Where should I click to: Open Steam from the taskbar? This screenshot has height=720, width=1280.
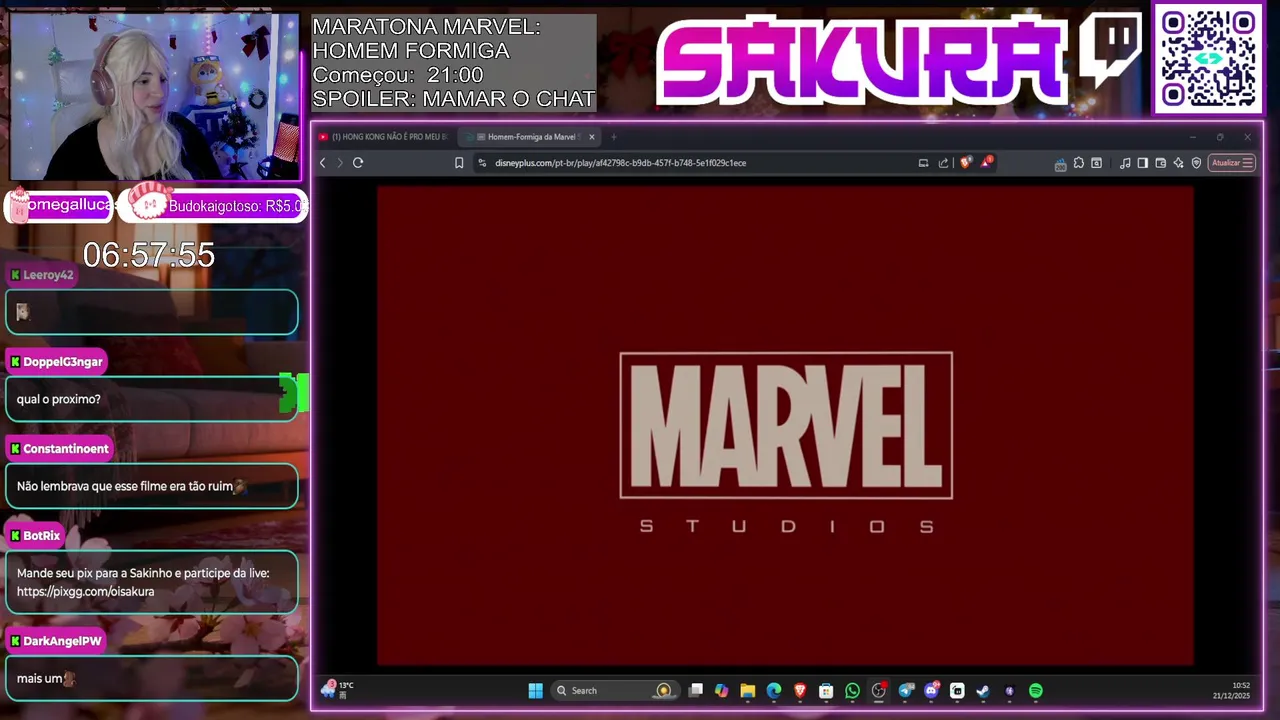pos(983,691)
